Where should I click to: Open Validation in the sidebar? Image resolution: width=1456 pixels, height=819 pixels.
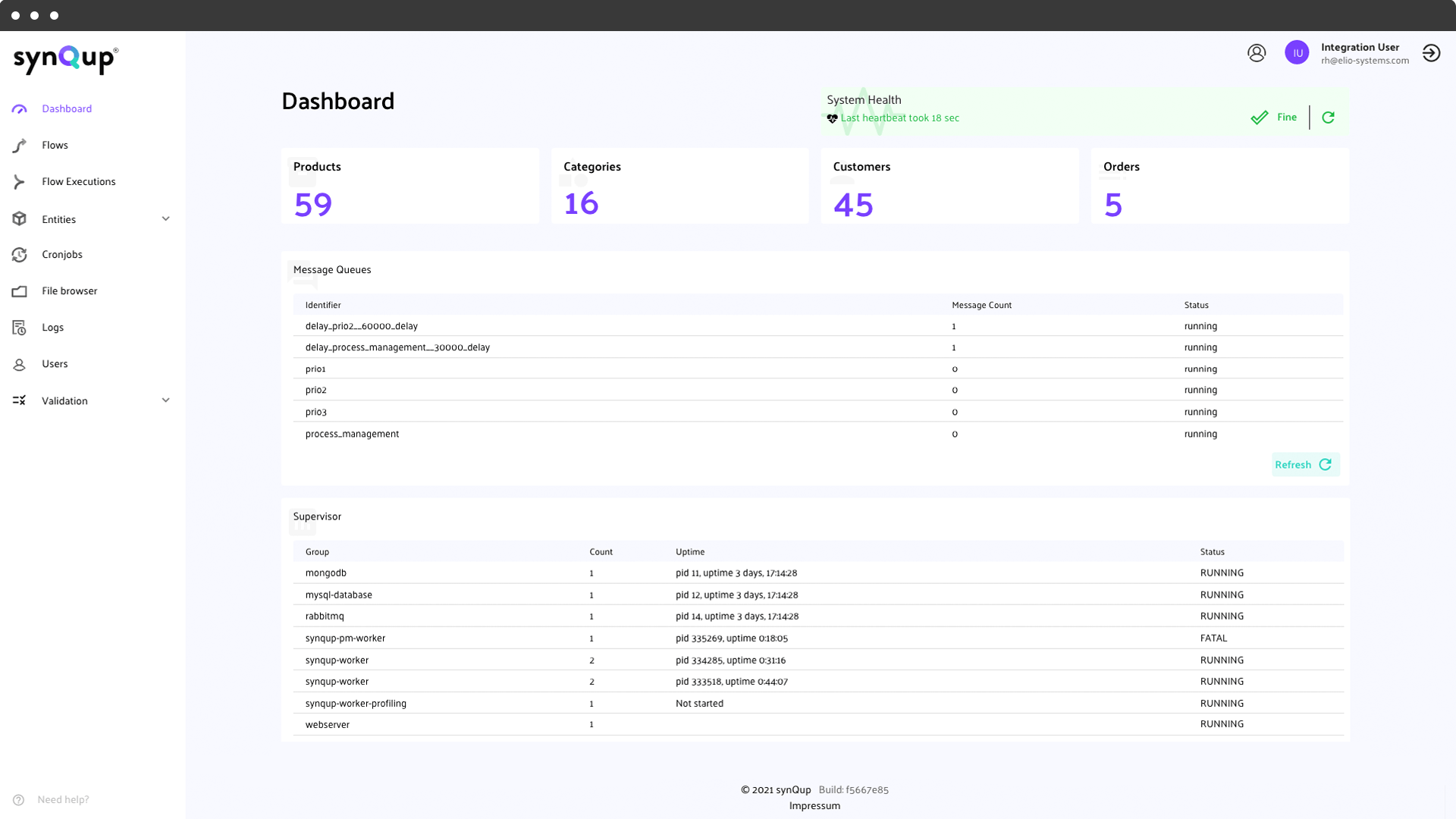click(64, 401)
